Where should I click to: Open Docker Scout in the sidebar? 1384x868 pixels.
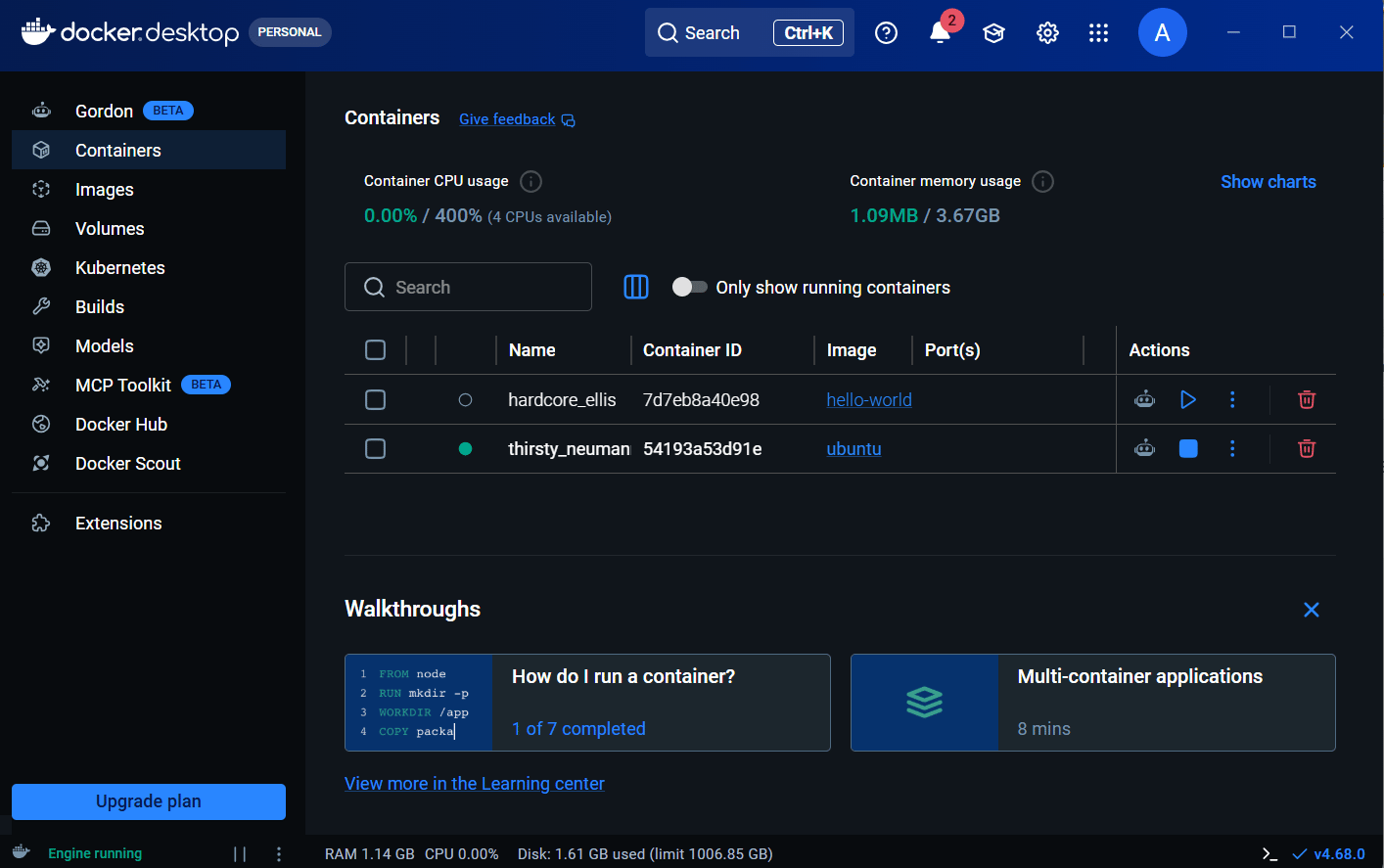[149, 463]
